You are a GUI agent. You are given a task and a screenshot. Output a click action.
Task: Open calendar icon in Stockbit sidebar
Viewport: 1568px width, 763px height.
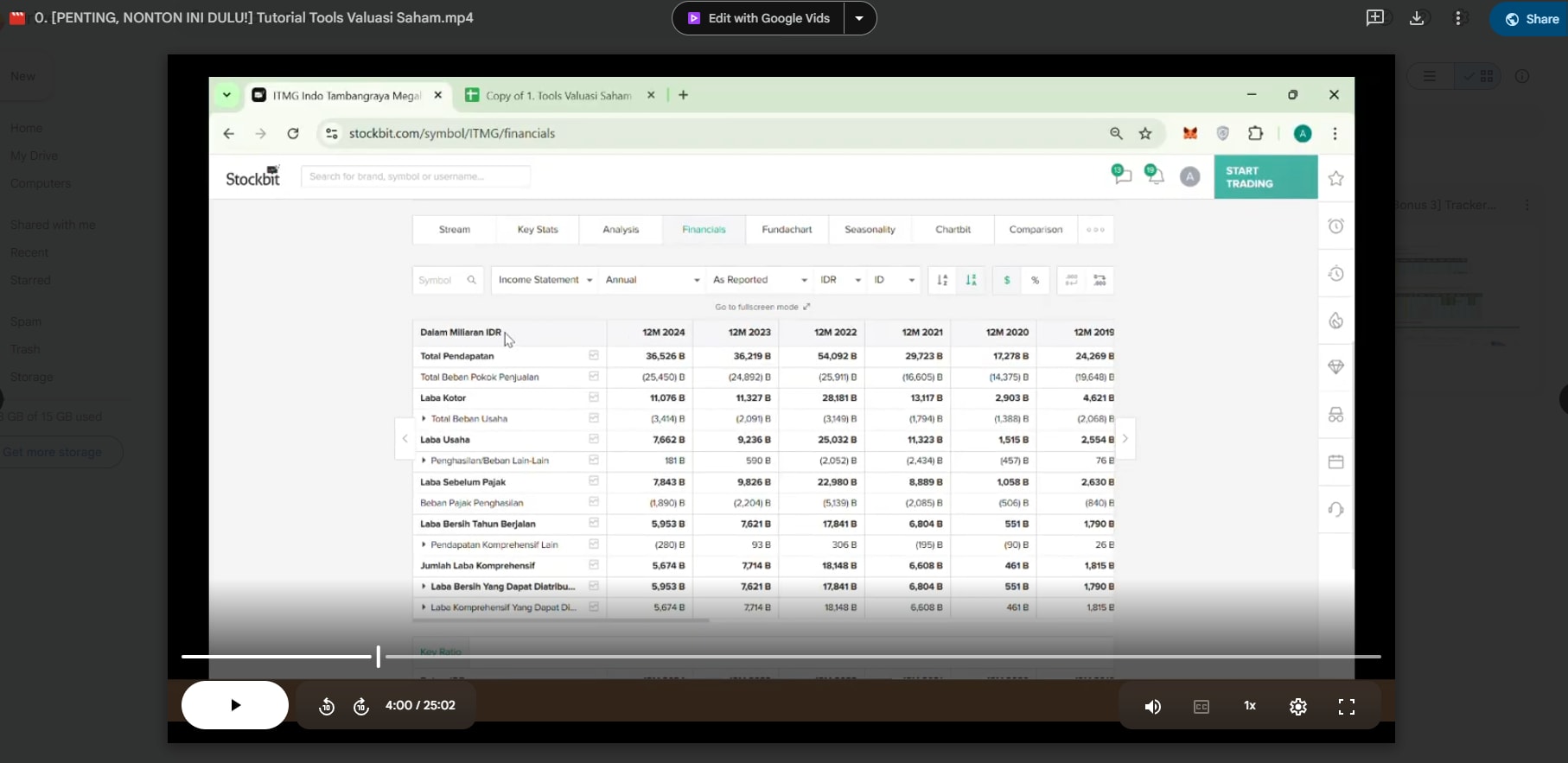[x=1335, y=461]
